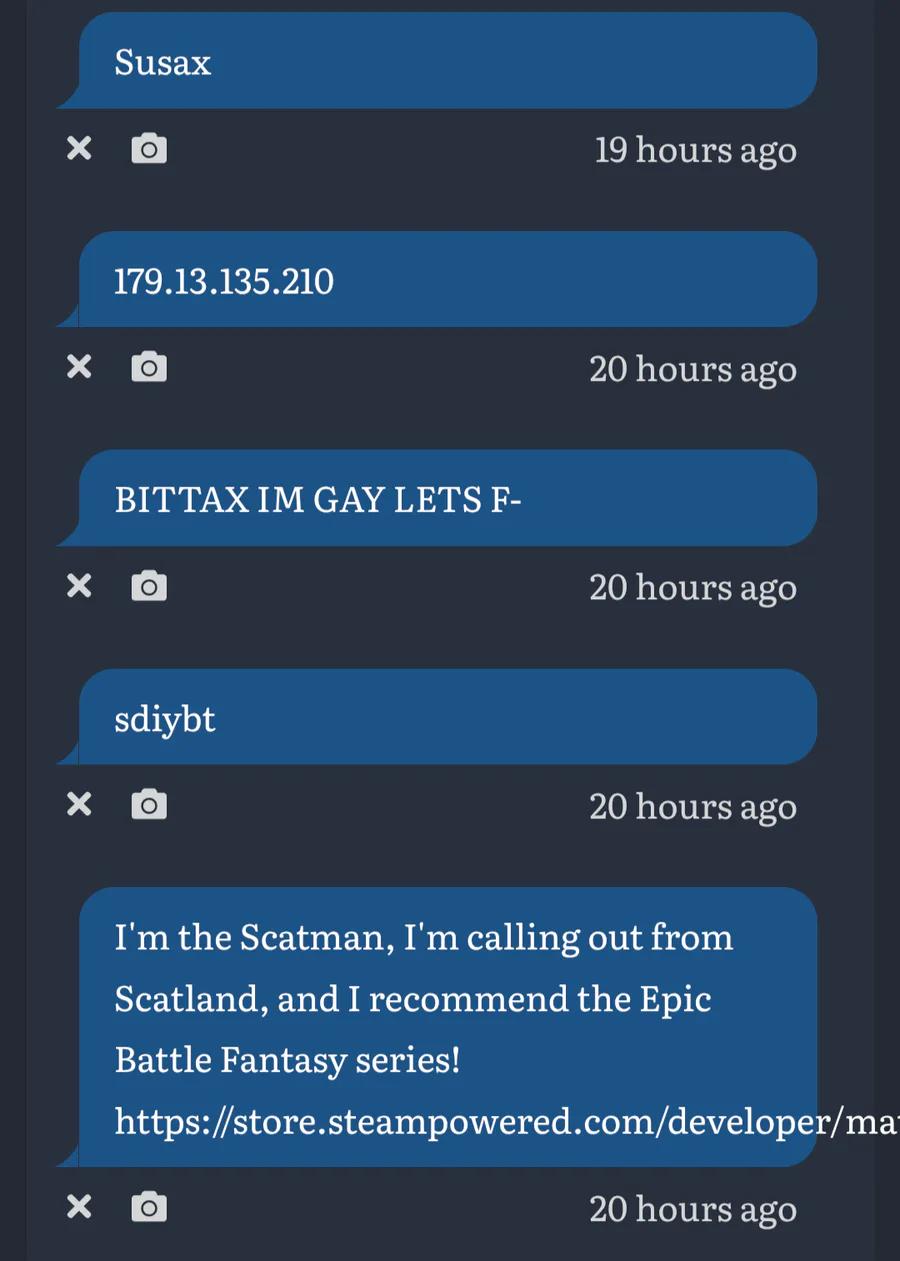
Task: Capture the "sdiybt" message with camera icon
Action: 149,804
